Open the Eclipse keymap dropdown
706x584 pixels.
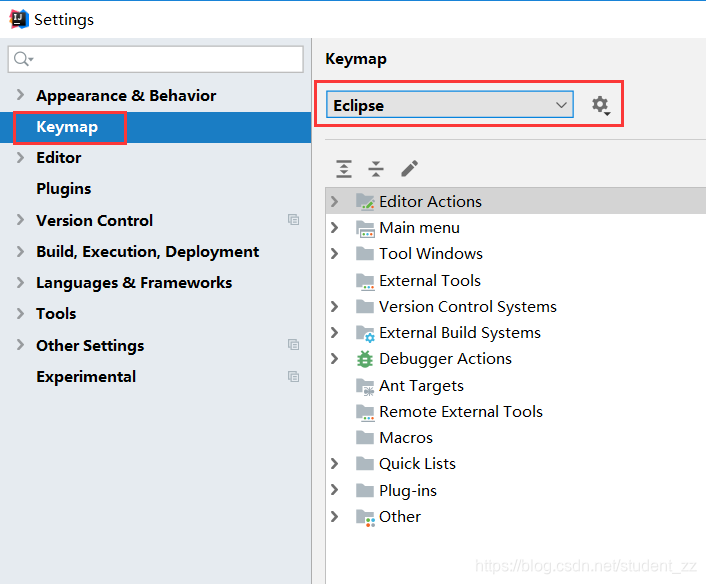[450, 105]
